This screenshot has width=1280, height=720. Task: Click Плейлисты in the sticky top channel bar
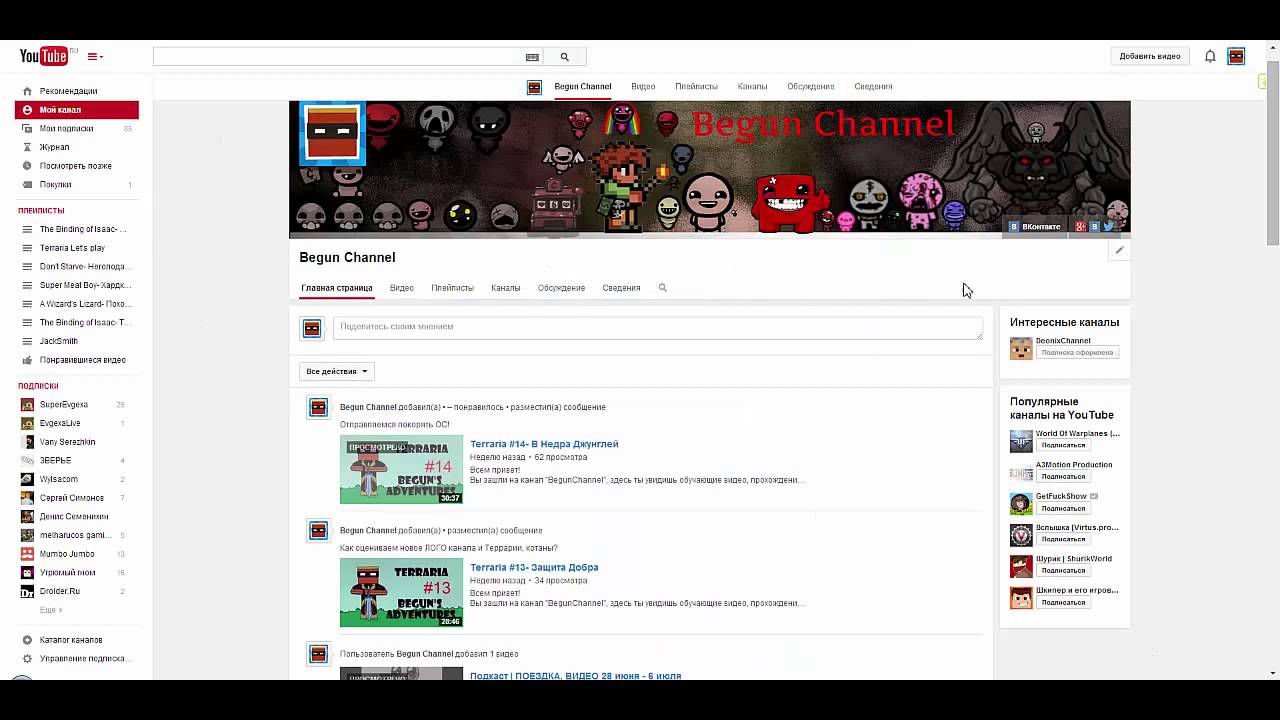tap(696, 87)
